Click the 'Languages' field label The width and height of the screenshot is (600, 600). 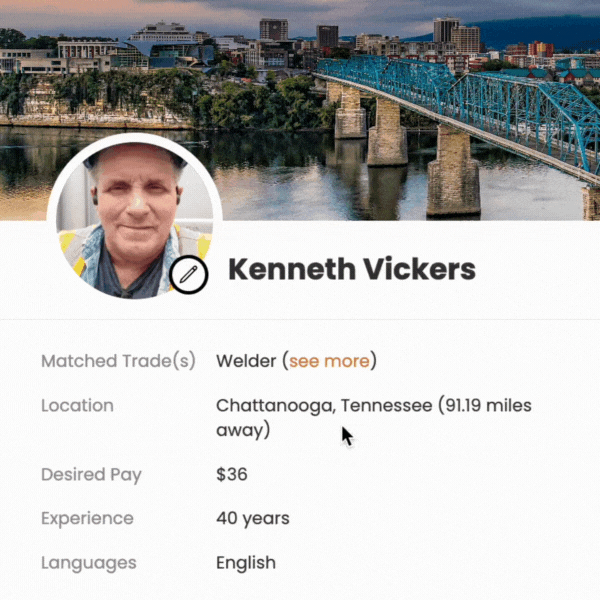89,563
